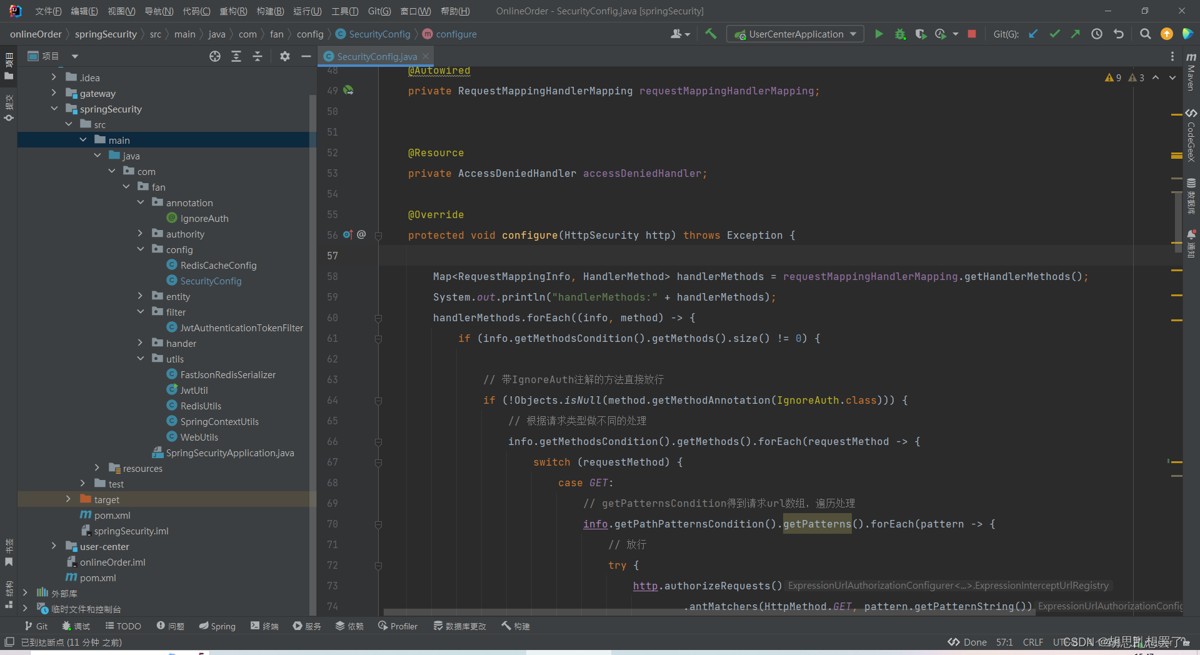
Task: Open the UserCenterApplication run configuration dropdown
Action: (x=796, y=34)
